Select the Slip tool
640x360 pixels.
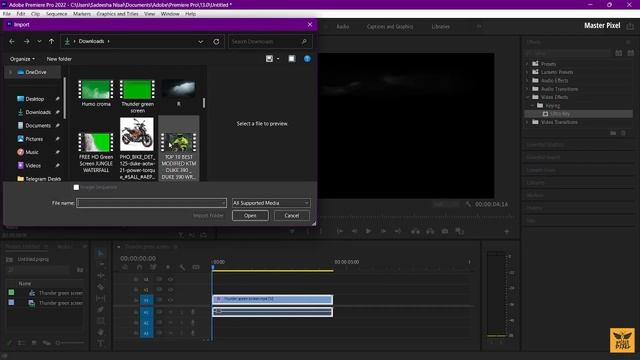[x=100, y=298]
